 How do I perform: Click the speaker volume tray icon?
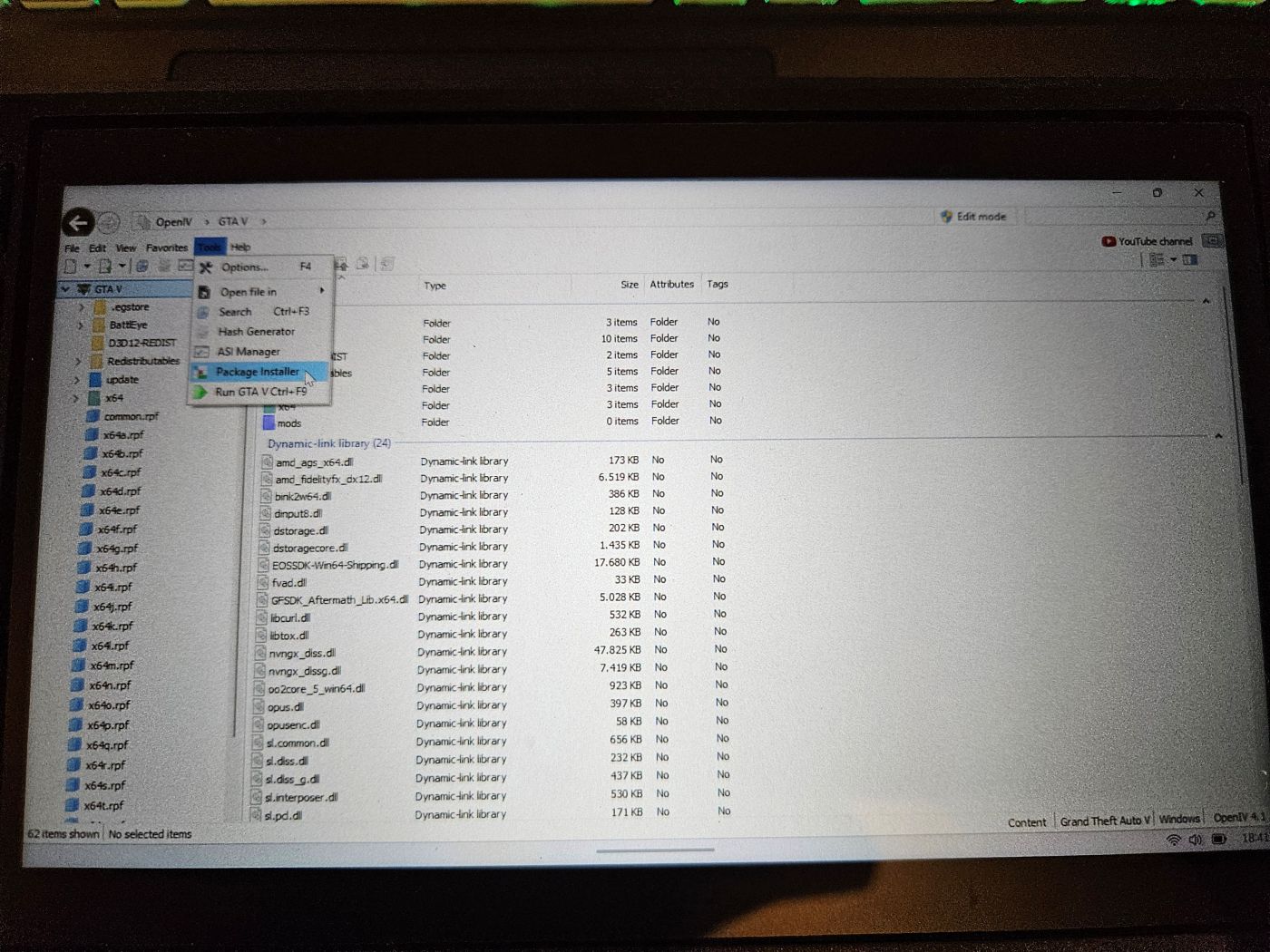[1196, 840]
